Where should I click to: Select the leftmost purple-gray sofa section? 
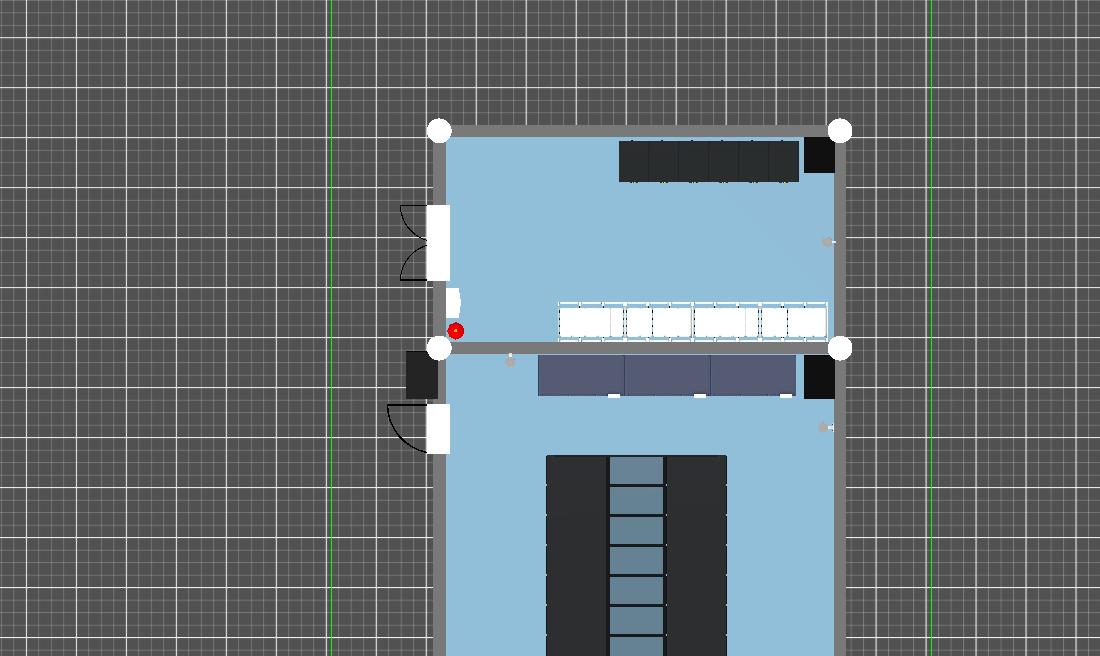tap(581, 375)
